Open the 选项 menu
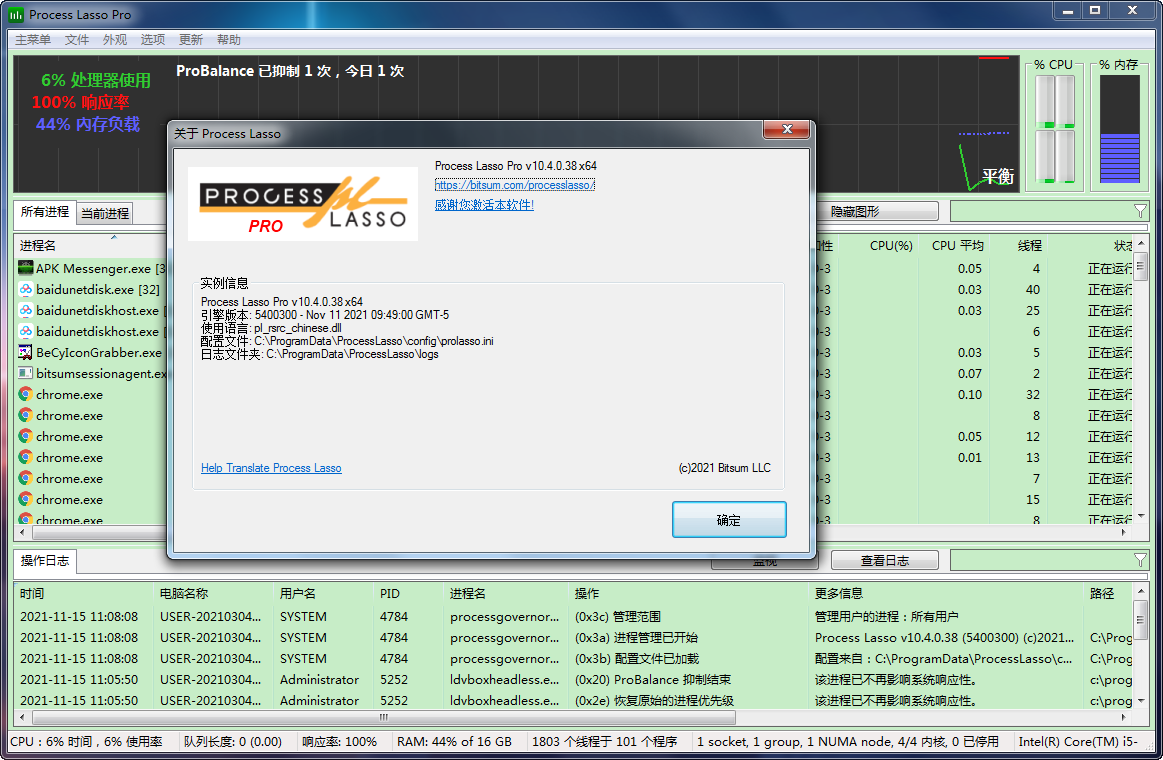The image size is (1163, 760). (x=153, y=39)
